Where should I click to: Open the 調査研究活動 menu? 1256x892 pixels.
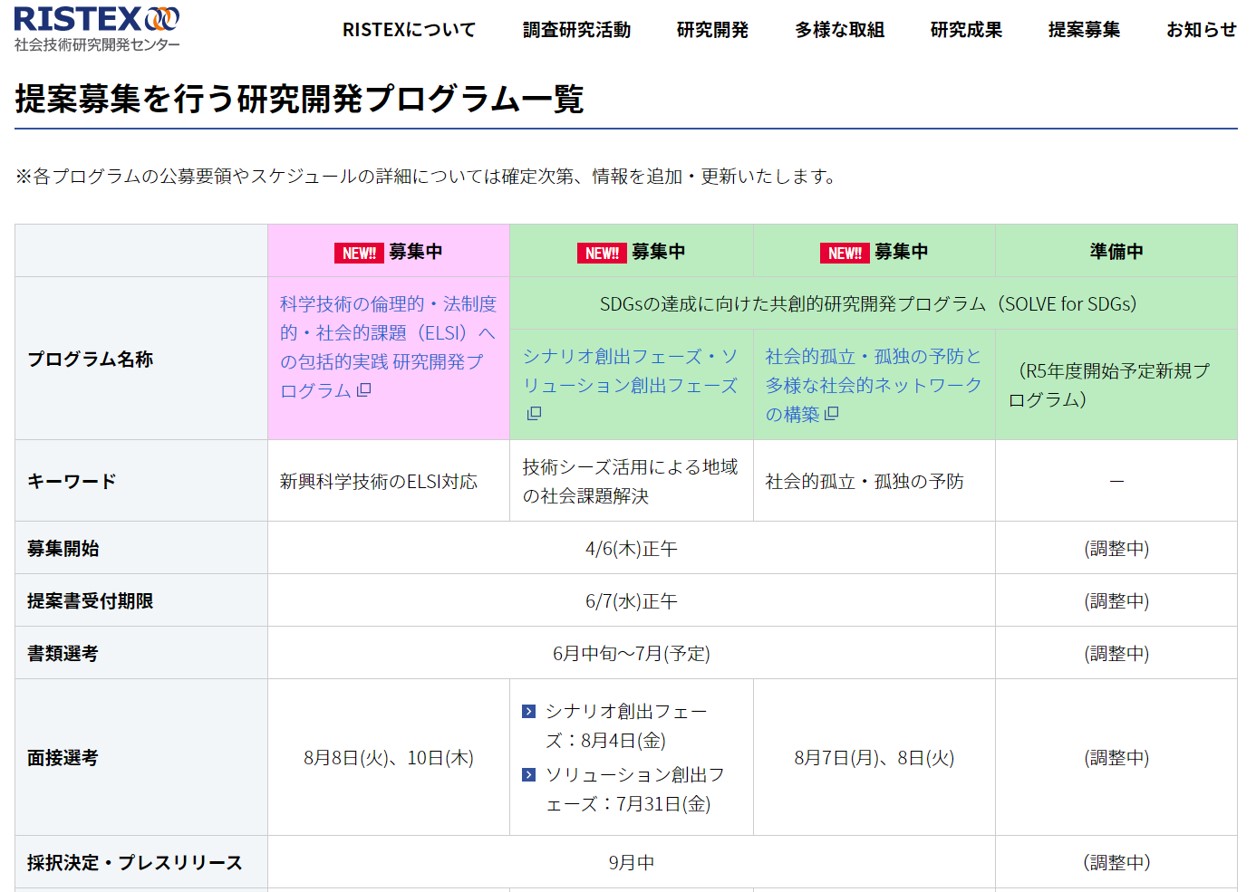(x=575, y=30)
